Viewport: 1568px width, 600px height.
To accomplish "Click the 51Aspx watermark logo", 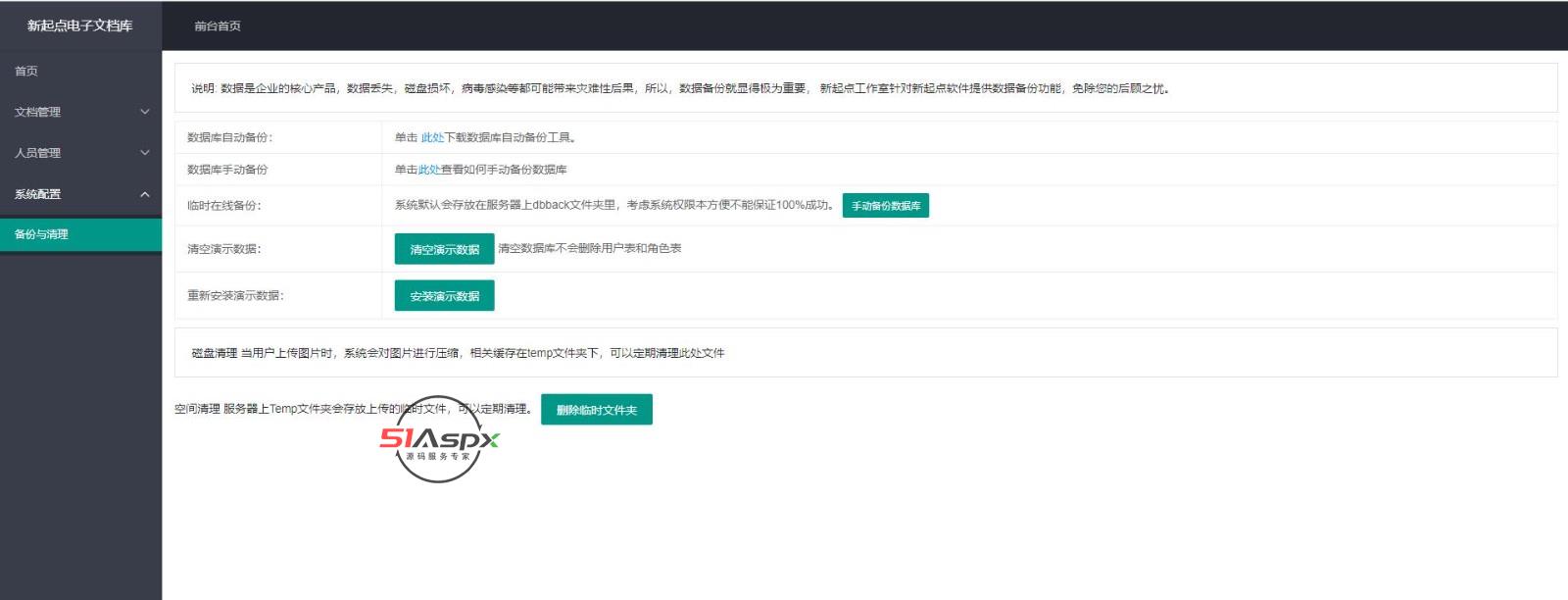I will click(x=439, y=440).
